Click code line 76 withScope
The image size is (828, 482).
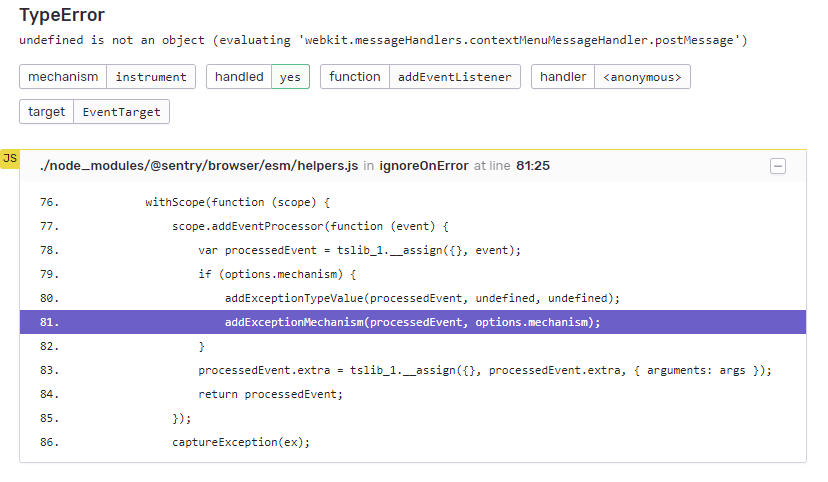pos(413,202)
